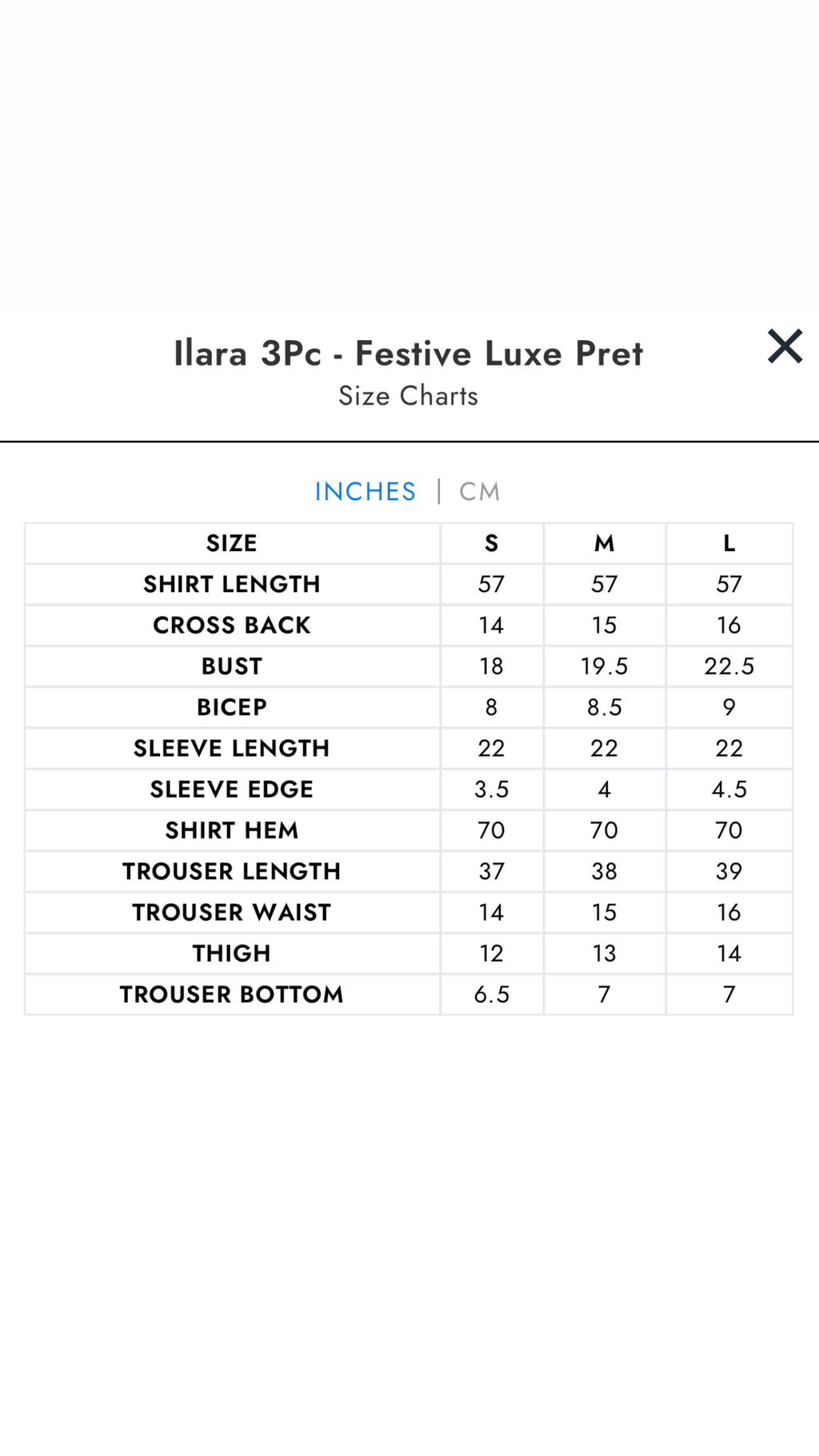Image resolution: width=819 pixels, height=1456 pixels.
Task: Close the size chart modal
Action: pos(785,346)
